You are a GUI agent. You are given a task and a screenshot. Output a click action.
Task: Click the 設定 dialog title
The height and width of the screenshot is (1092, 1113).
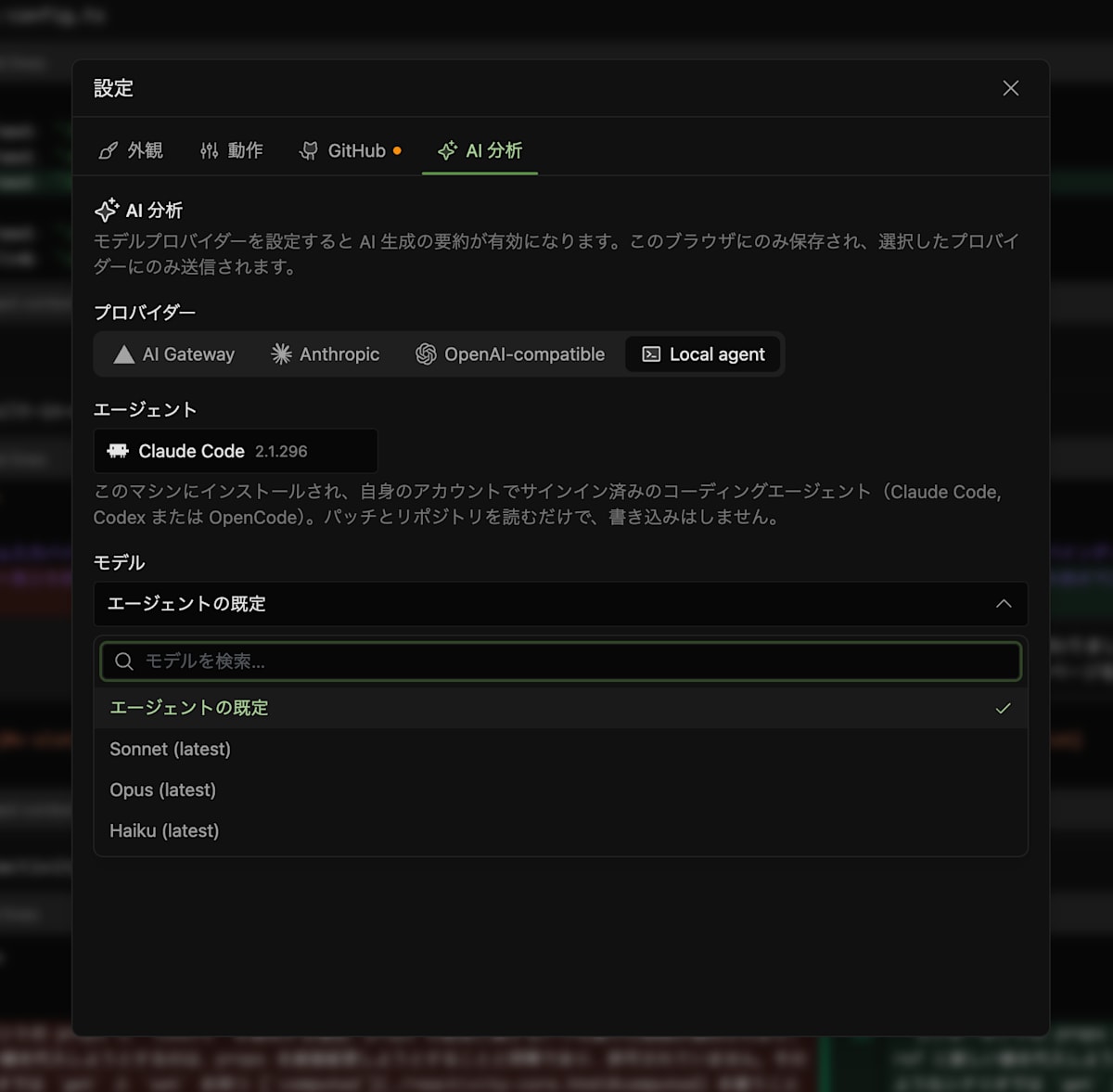(113, 88)
